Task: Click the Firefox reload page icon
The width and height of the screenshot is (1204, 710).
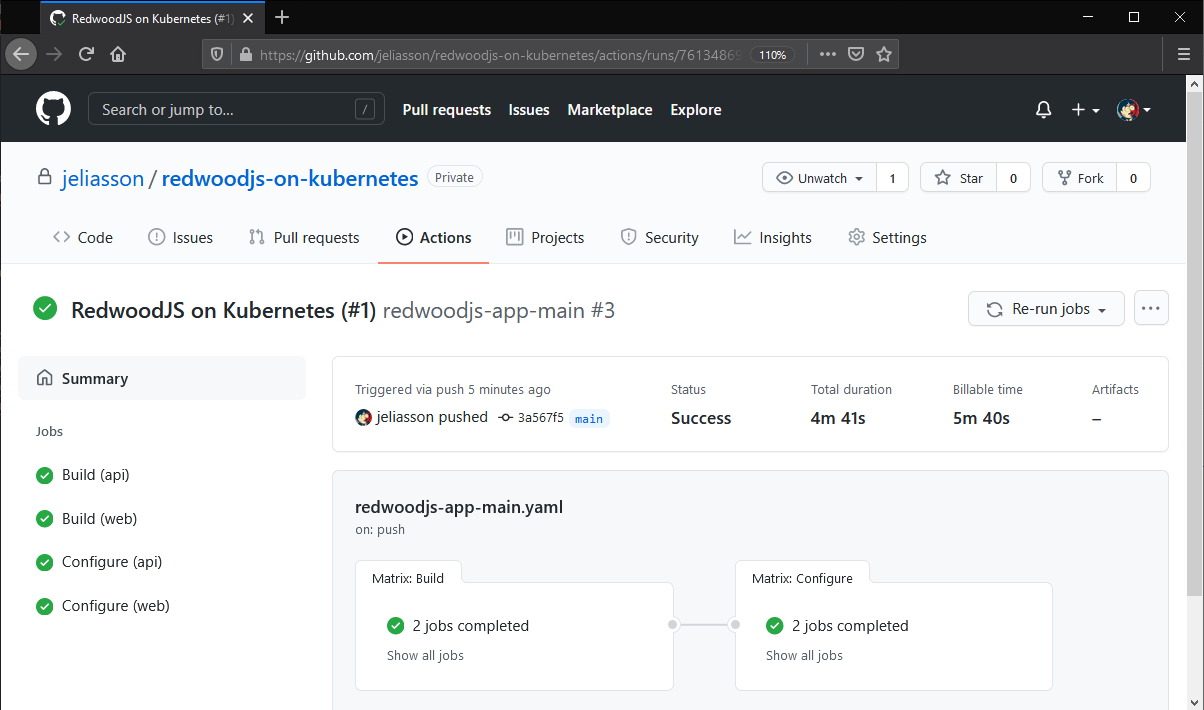Action: [x=87, y=54]
